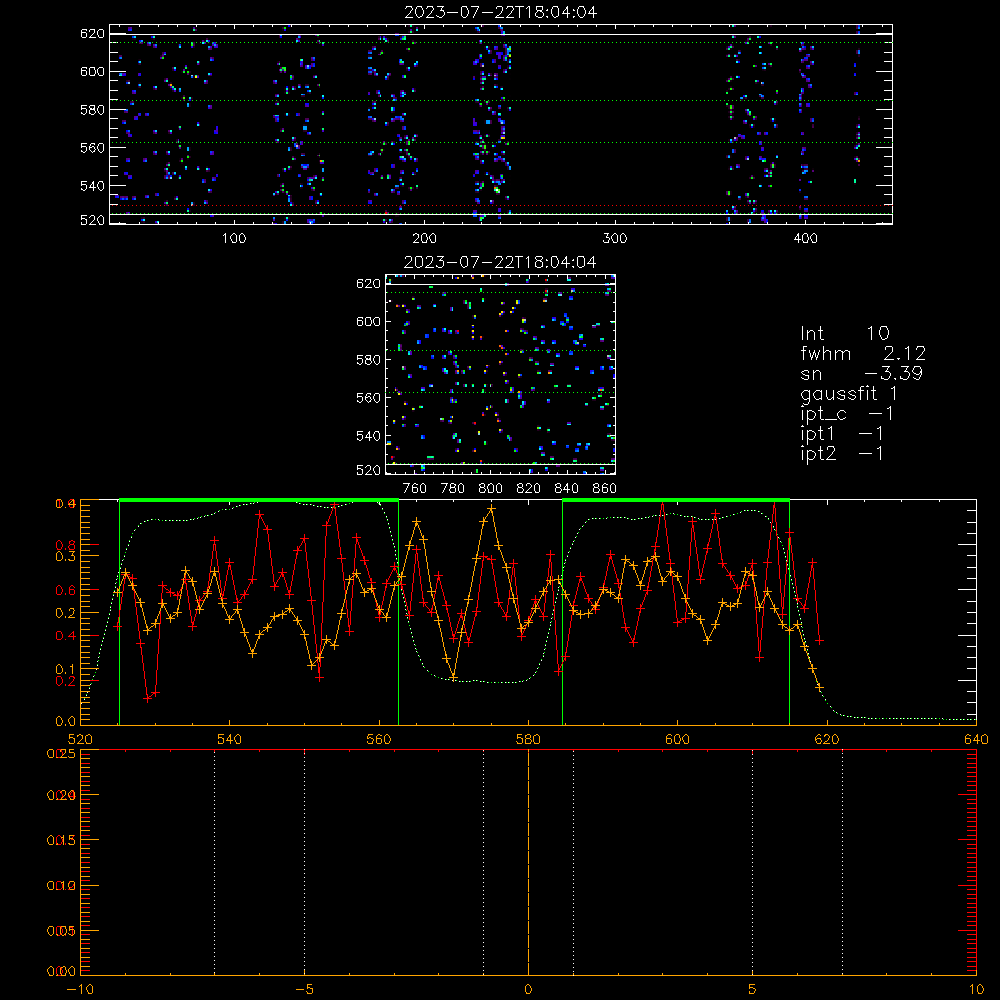
Task: Click the '780' x-axis label of middle image
Action: coord(453,489)
